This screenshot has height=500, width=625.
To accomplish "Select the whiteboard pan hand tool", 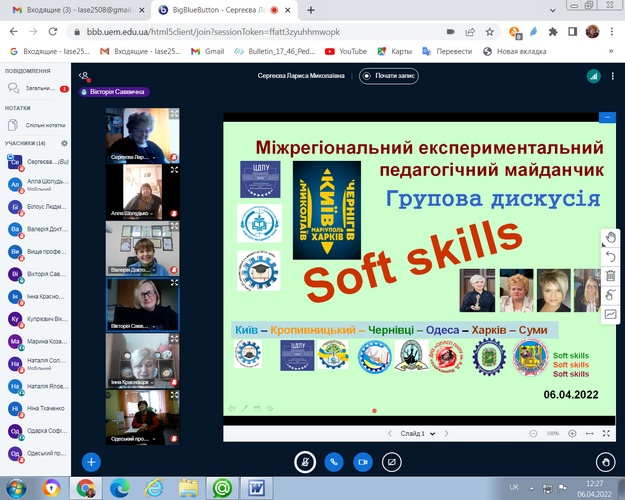I will tap(611, 237).
